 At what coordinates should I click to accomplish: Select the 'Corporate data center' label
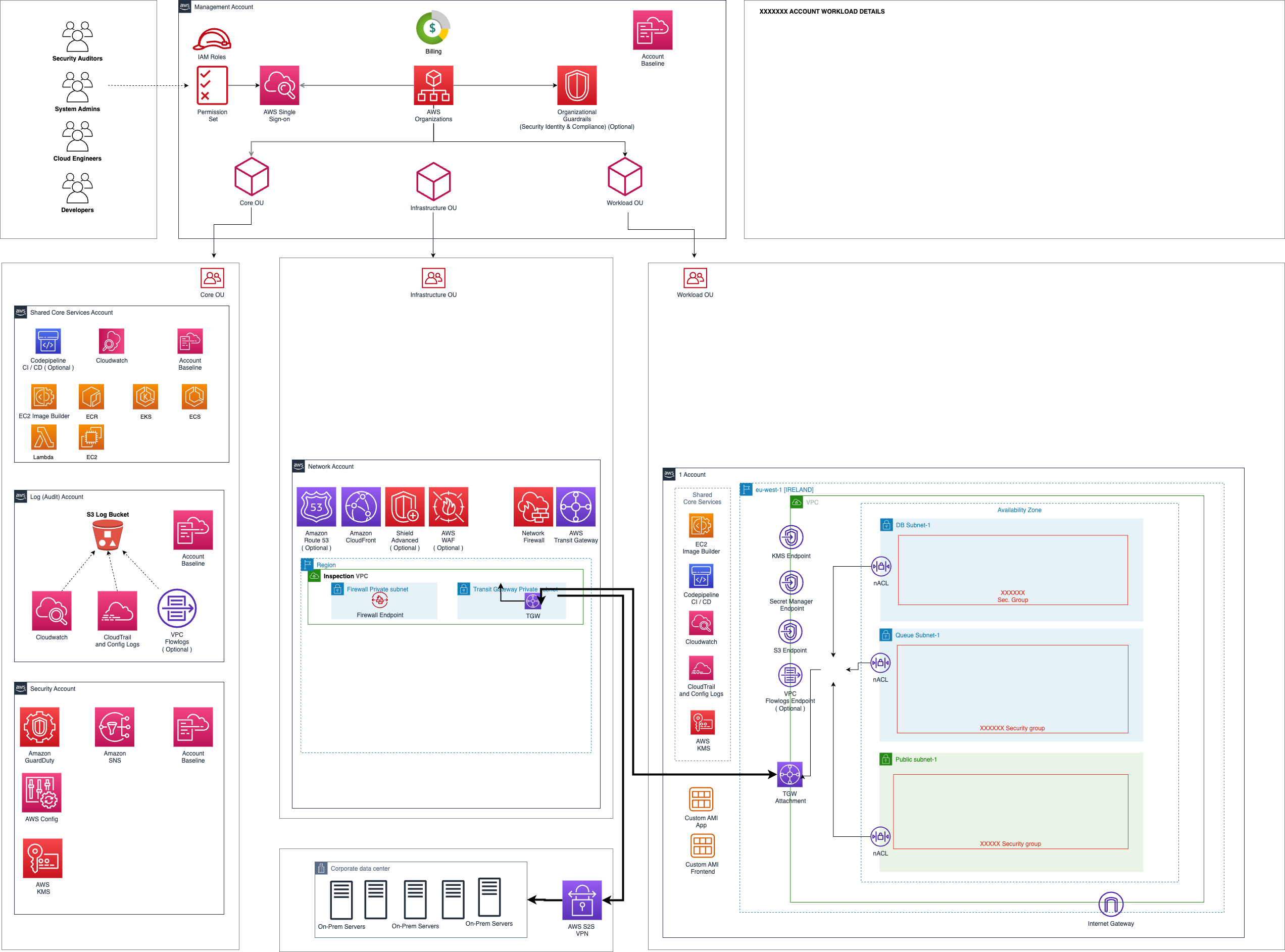coord(360,869)
